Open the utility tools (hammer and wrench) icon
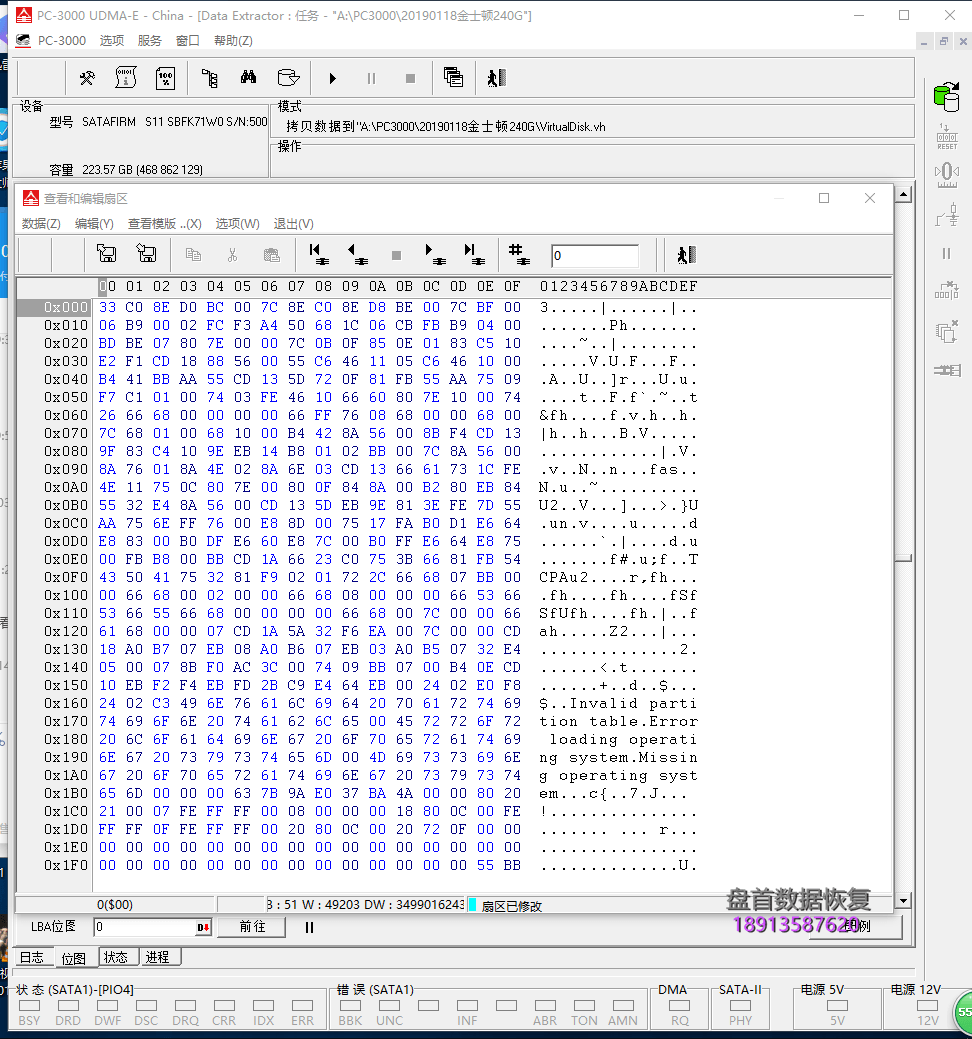The width and height of the screenshot is (972, 1039). point(87,78)
